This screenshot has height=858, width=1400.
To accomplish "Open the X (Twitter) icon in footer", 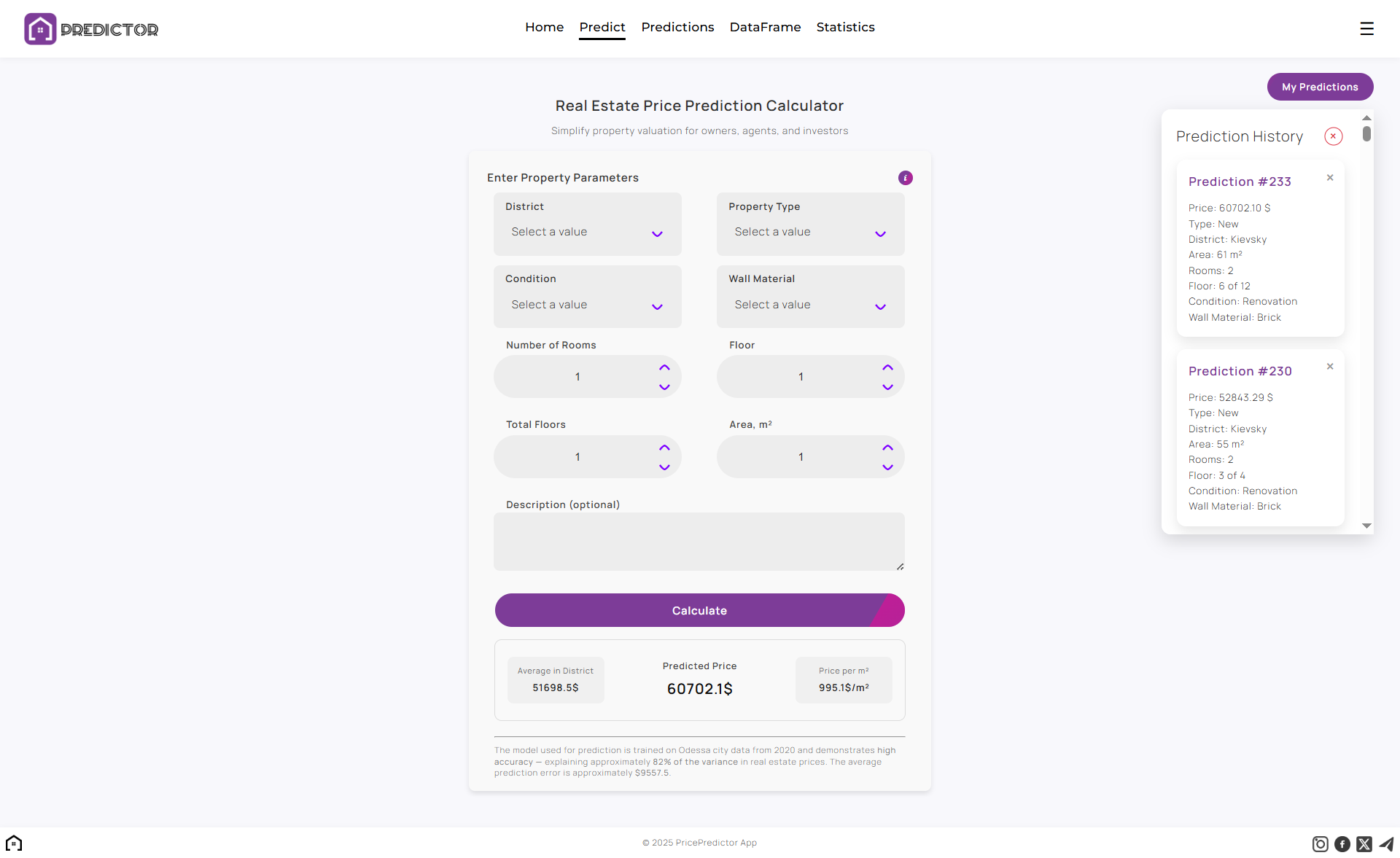I will pos(1364,843).
